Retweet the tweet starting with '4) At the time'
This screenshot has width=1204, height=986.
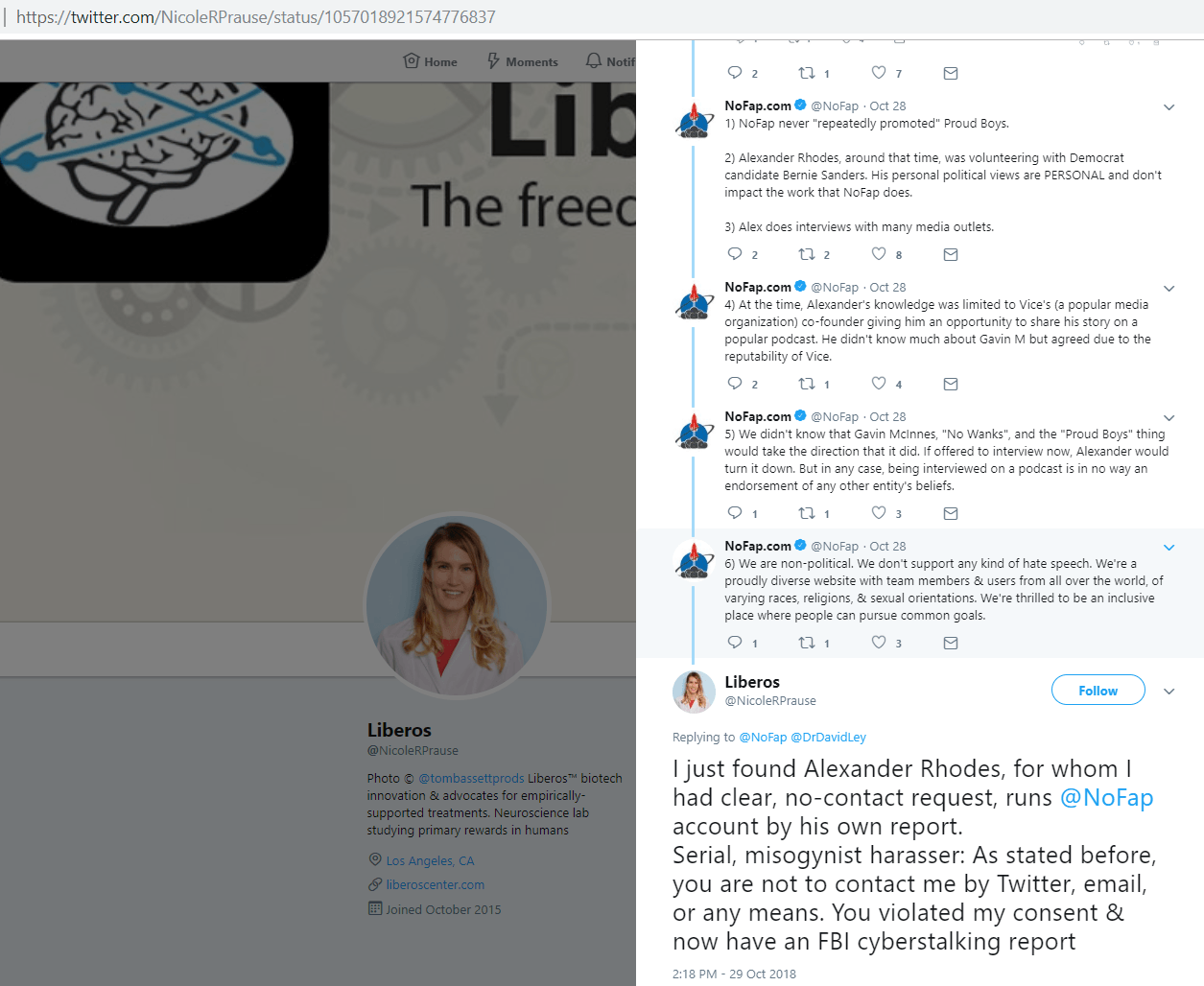pos(807,384)
